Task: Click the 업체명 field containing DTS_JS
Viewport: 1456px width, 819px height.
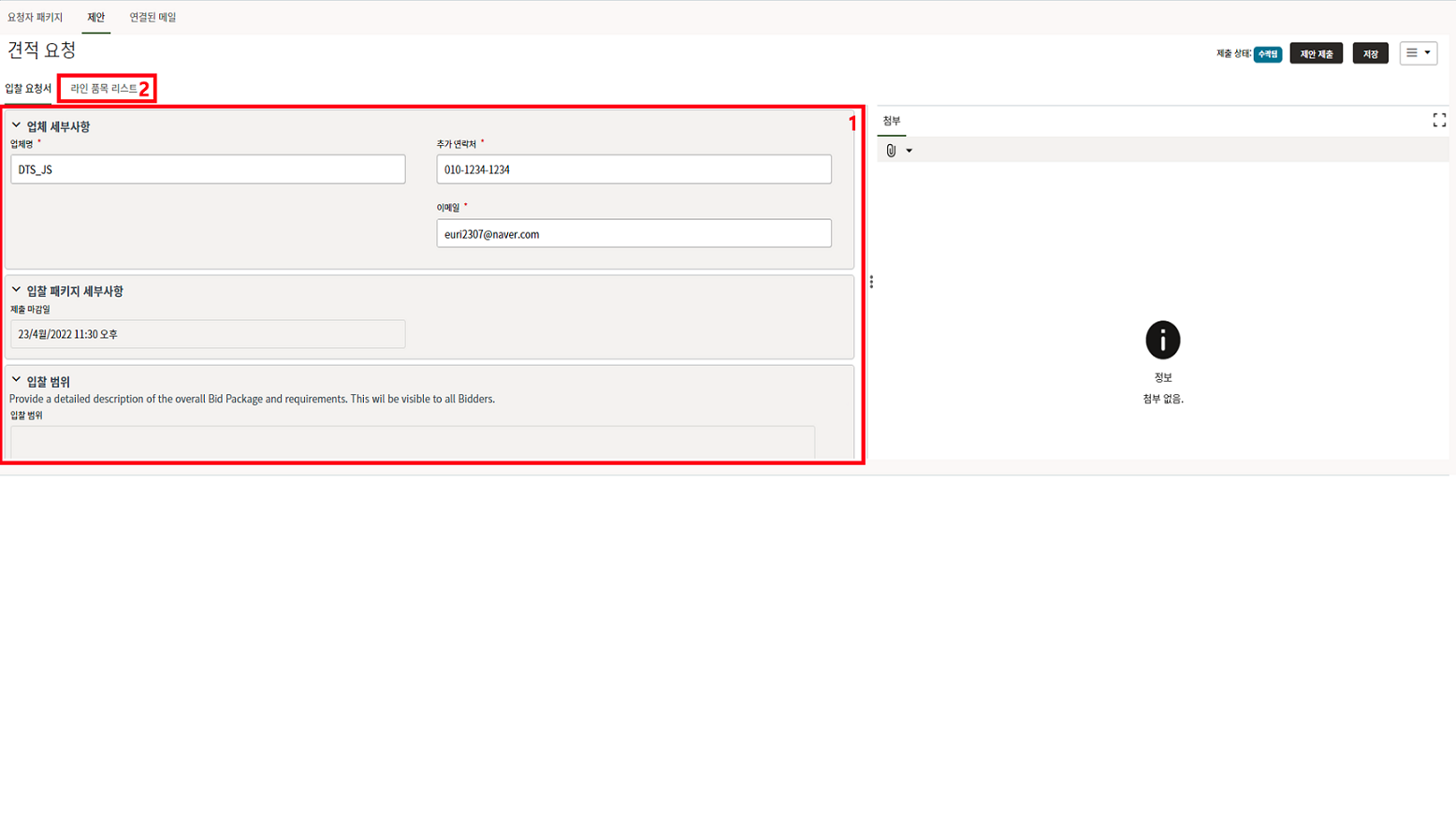Action: click(x=208, y=169)
